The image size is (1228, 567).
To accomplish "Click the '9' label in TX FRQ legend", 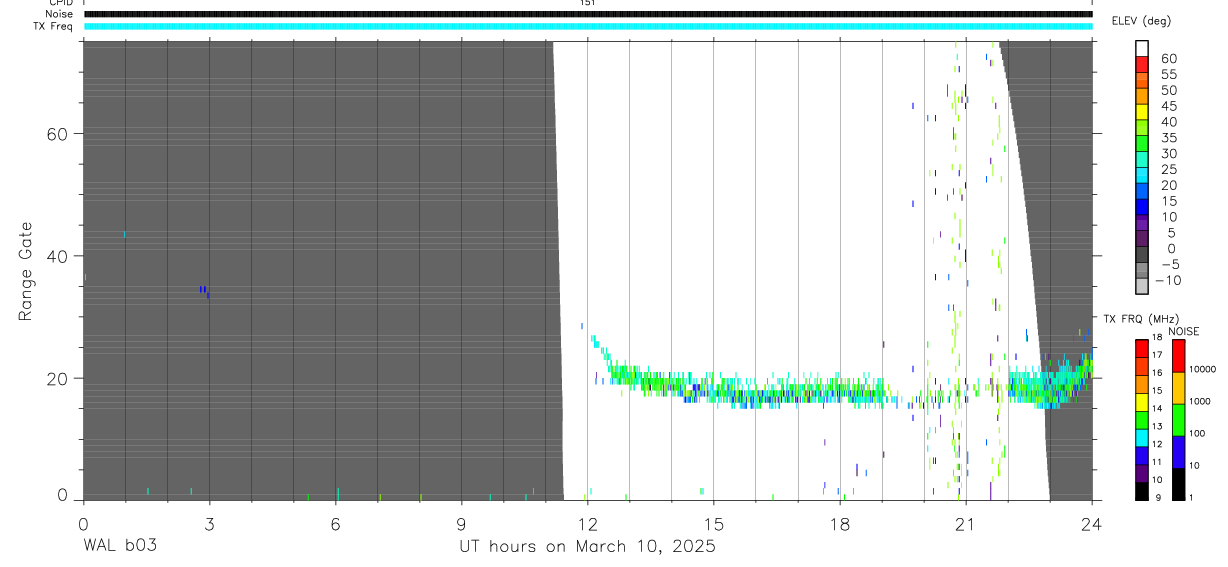I will [x=1158, y=497].
